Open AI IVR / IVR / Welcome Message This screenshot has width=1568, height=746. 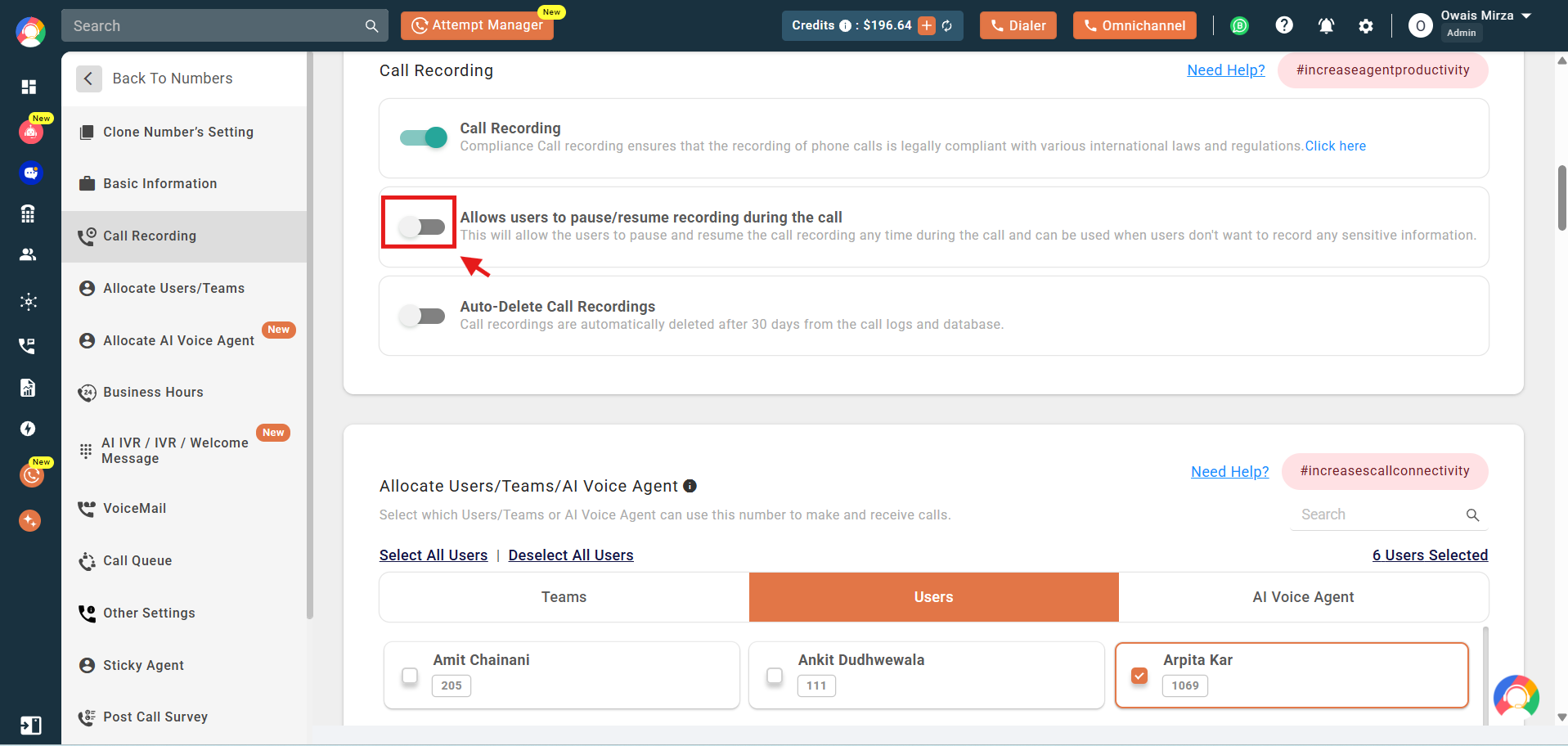click(184, 451)
